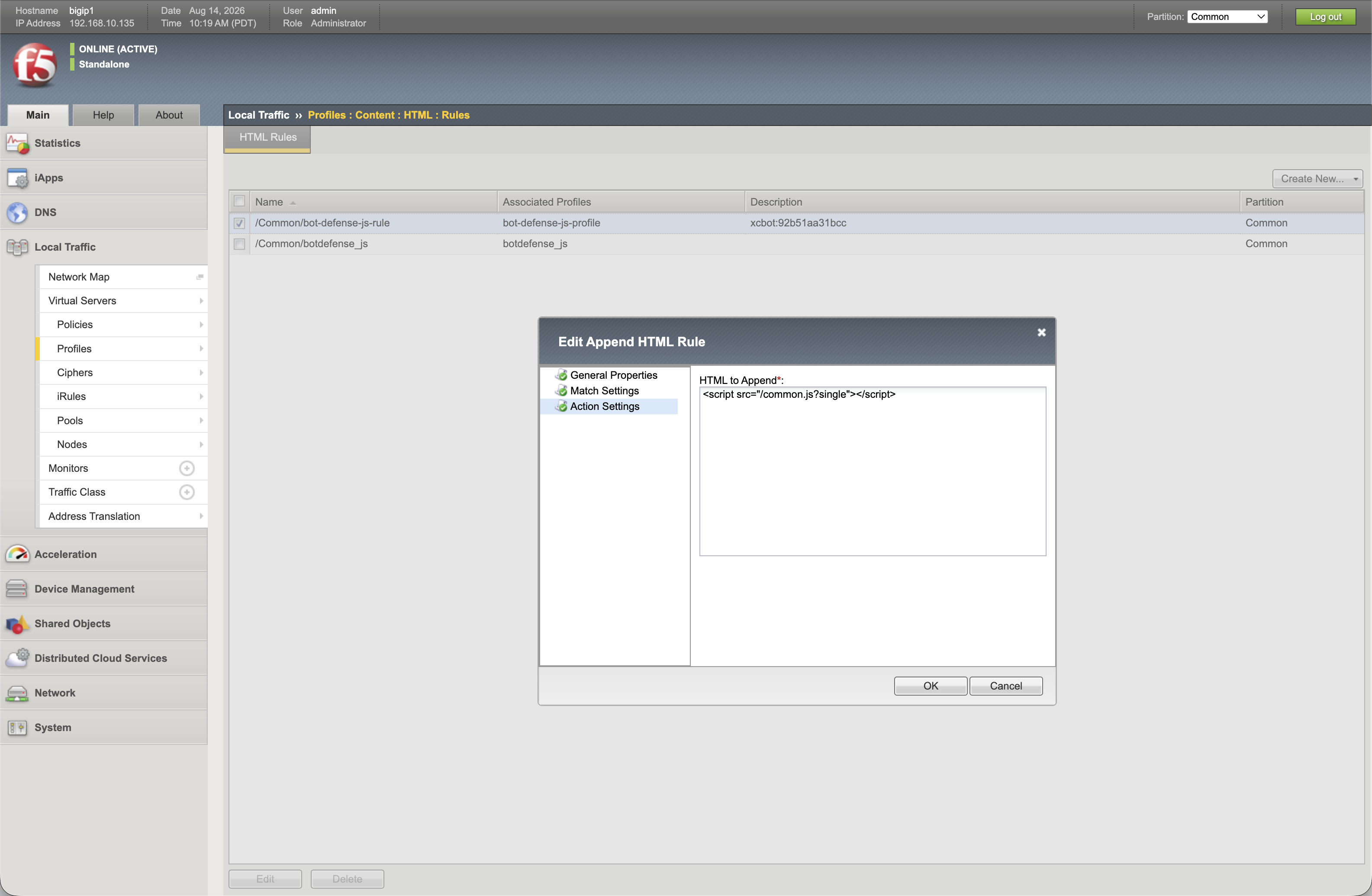This screenshot has height=896, width=1372.
Task: Click the Profiles : Content : HTML : Rules breadcrumb
Action: 389,115
